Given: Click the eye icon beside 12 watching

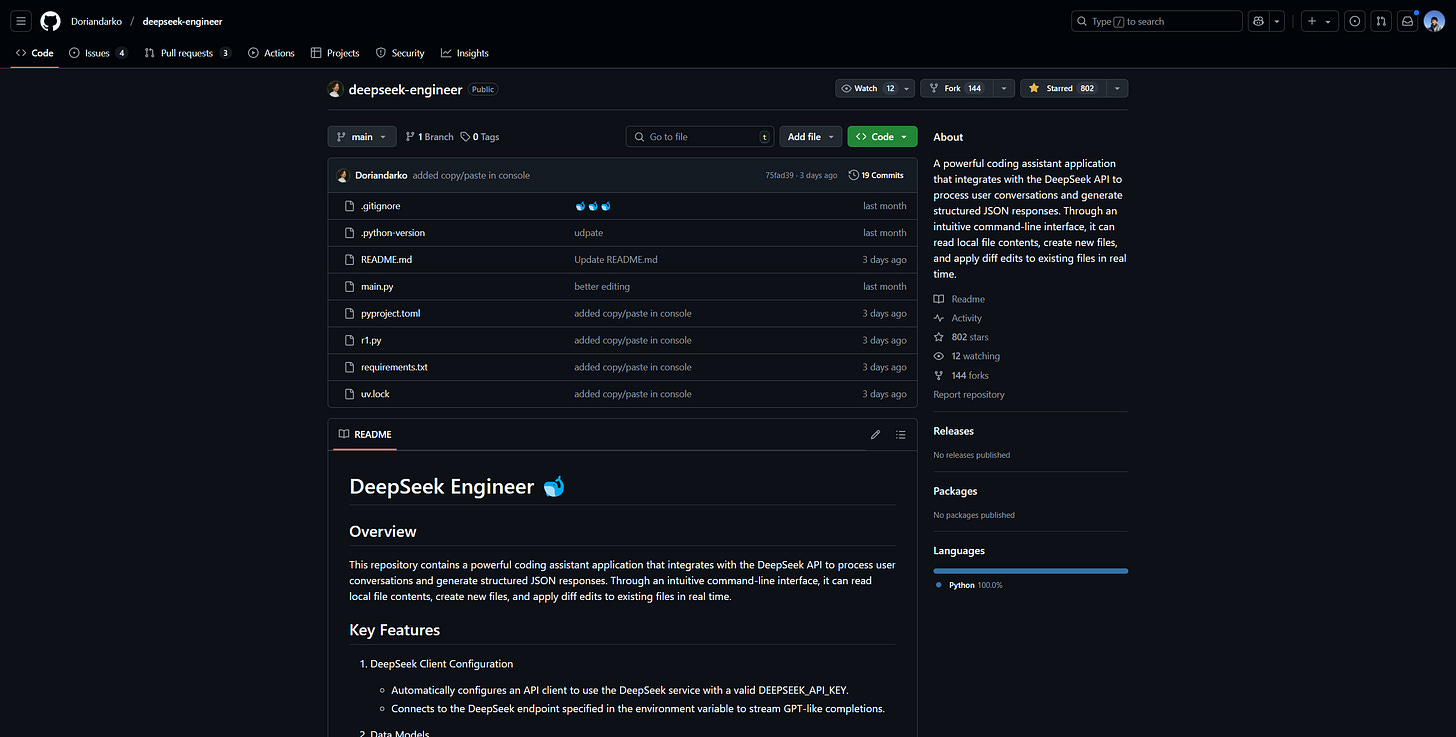Looking at the screenshot, I should click(939, 356).
